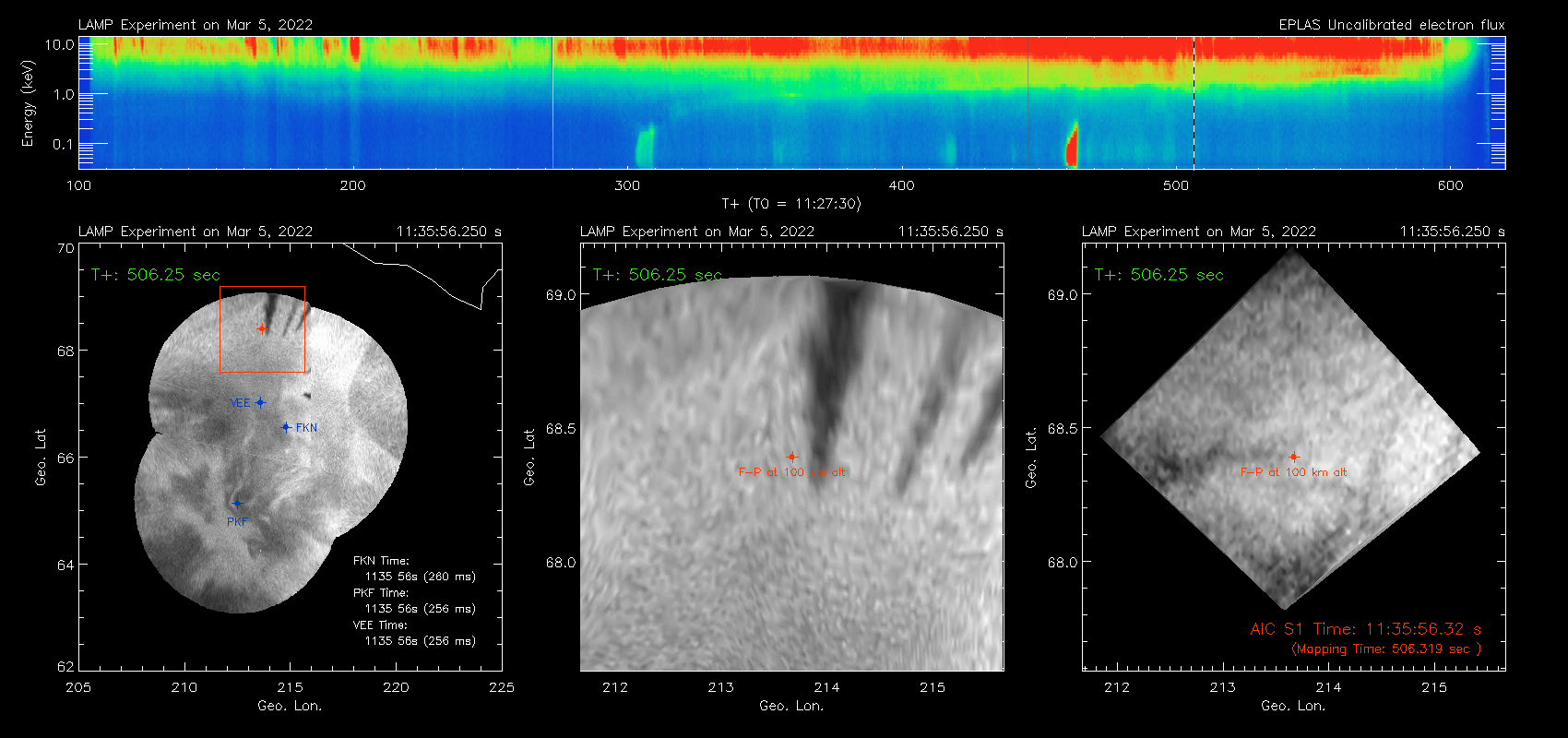
Task: Click the 'Geo. Lon.' label under the middle panel
Action: point(791,706)
